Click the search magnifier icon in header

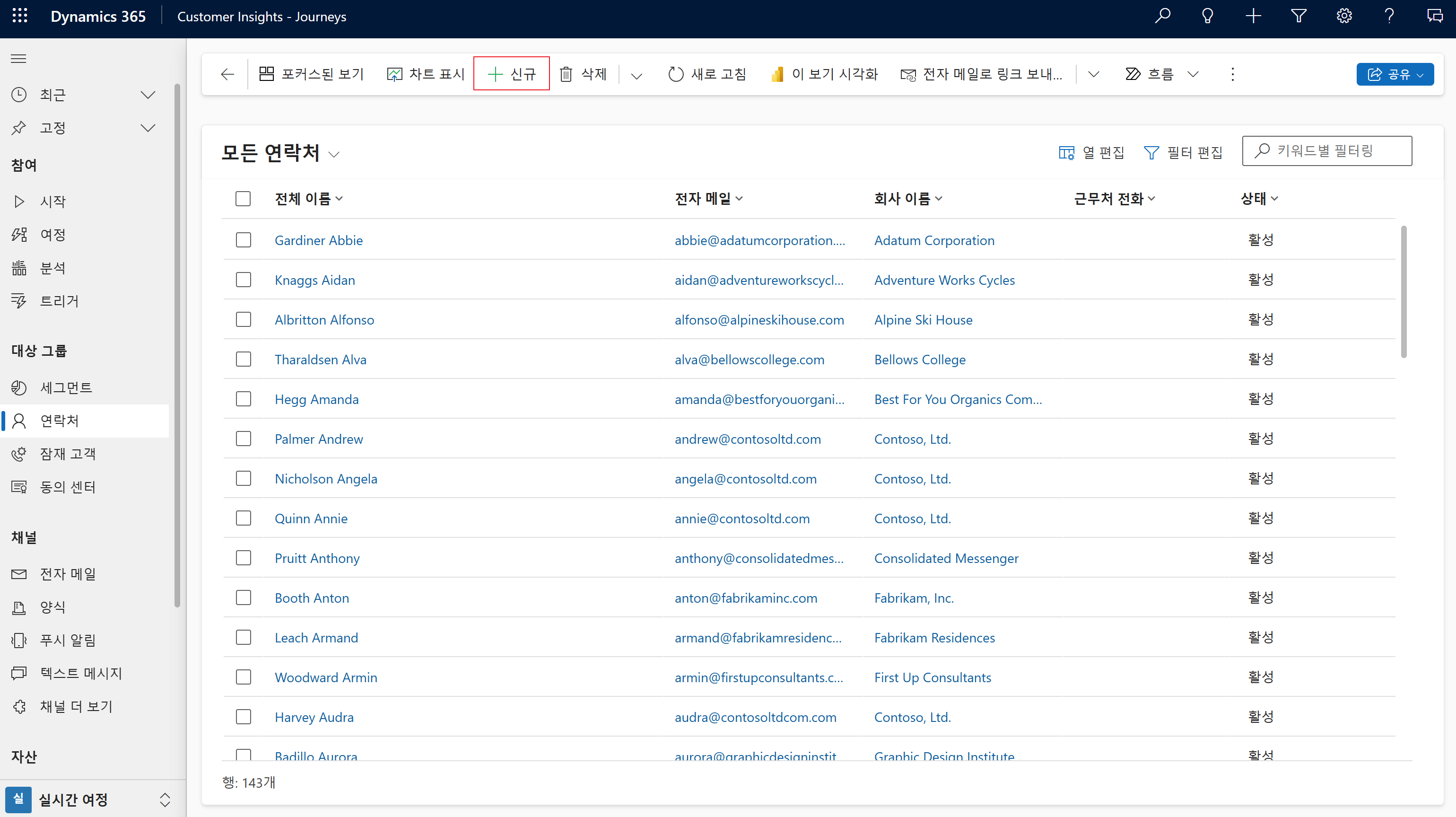(x=1163, y=16)
